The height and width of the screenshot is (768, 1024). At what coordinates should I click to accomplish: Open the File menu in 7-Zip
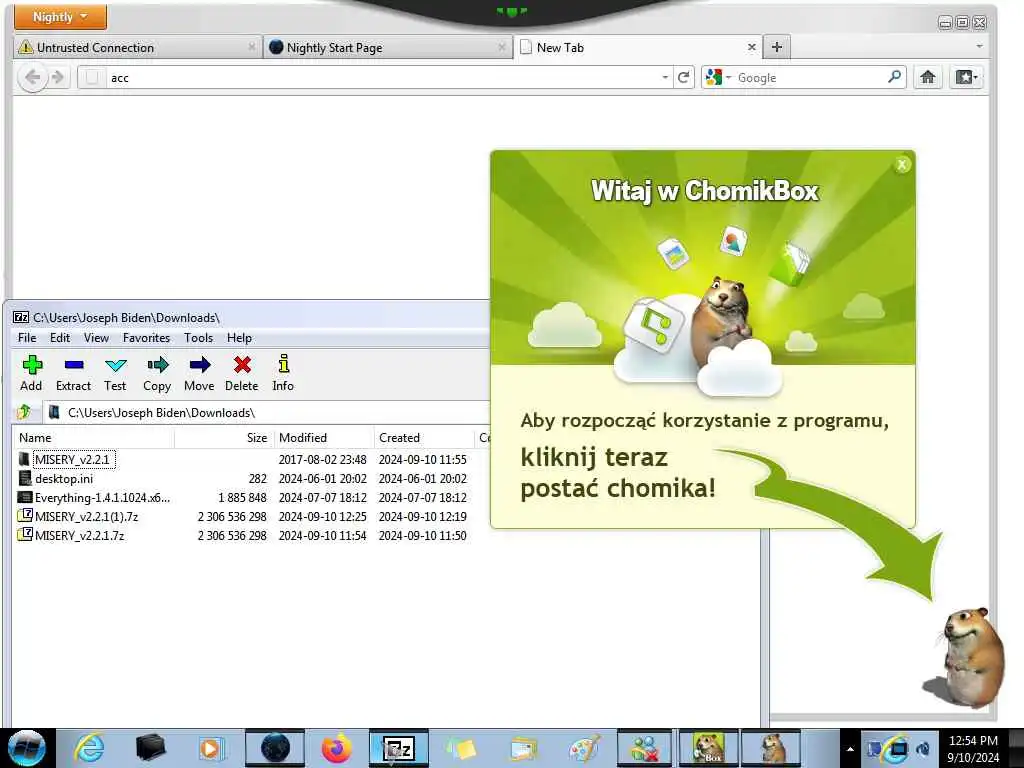coord(27,338)
